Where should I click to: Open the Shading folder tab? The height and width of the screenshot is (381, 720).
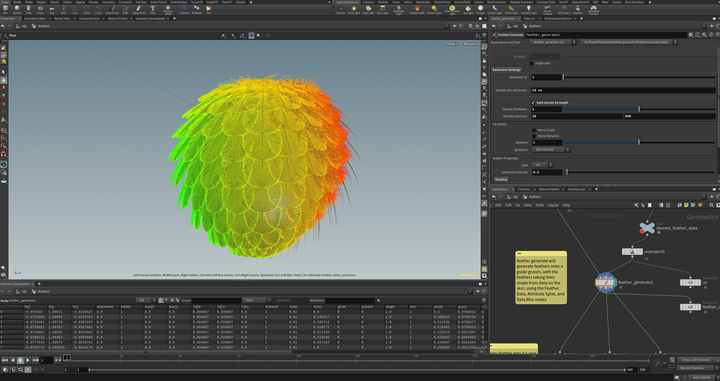pos(501,179)
